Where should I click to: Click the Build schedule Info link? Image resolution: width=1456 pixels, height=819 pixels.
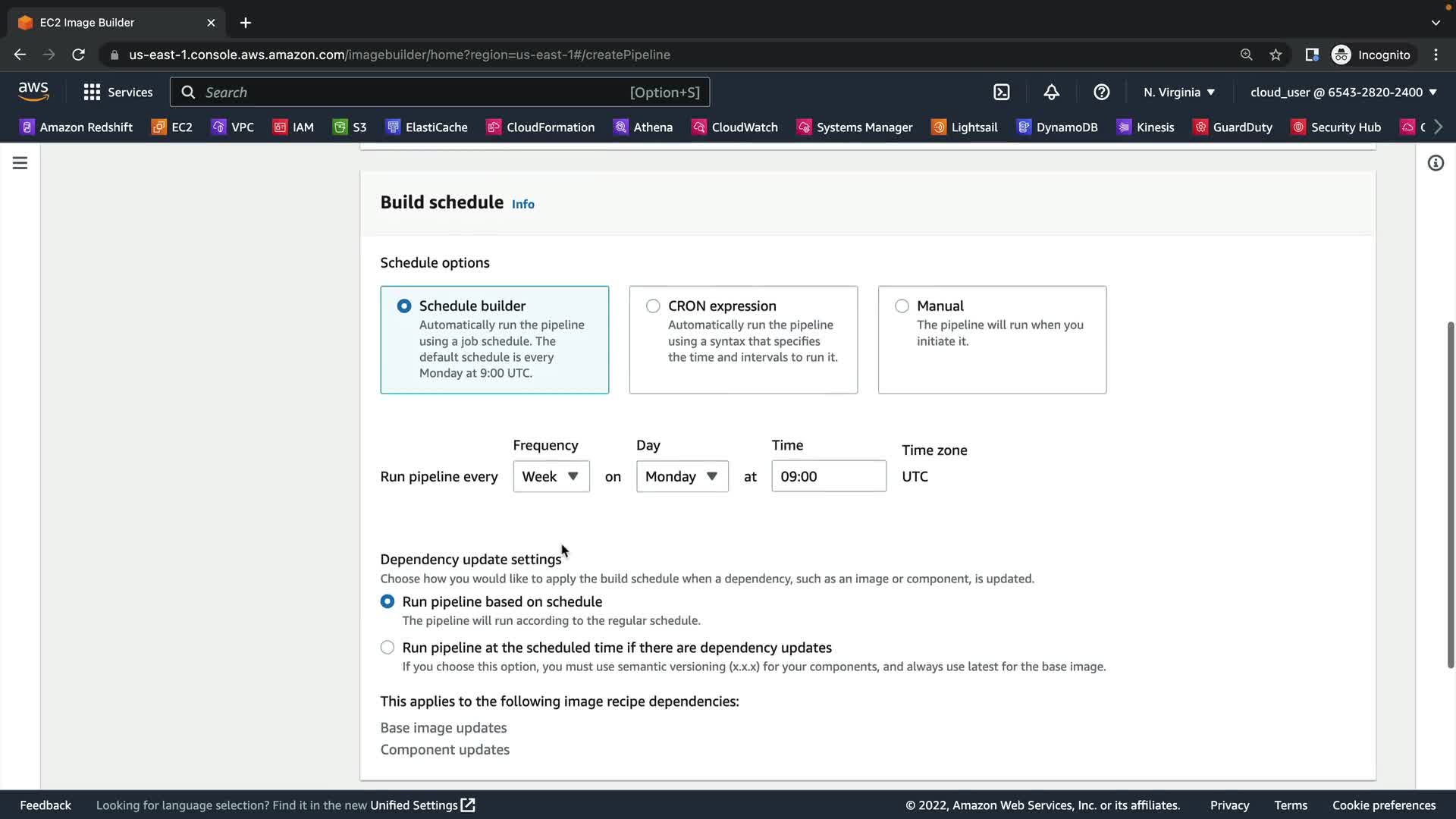522,204
